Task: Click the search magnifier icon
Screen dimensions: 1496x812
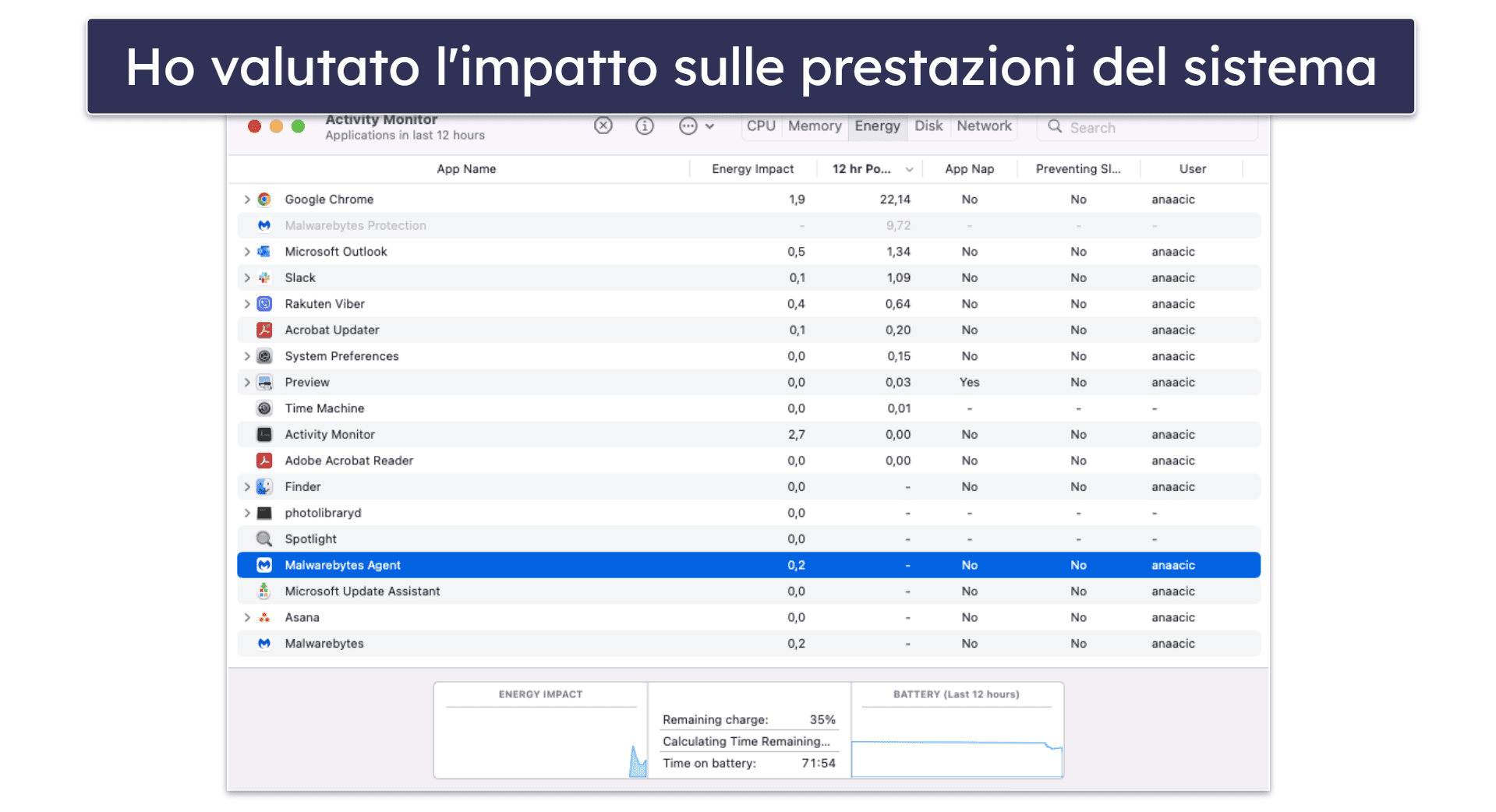Action: pos(1055,126)
